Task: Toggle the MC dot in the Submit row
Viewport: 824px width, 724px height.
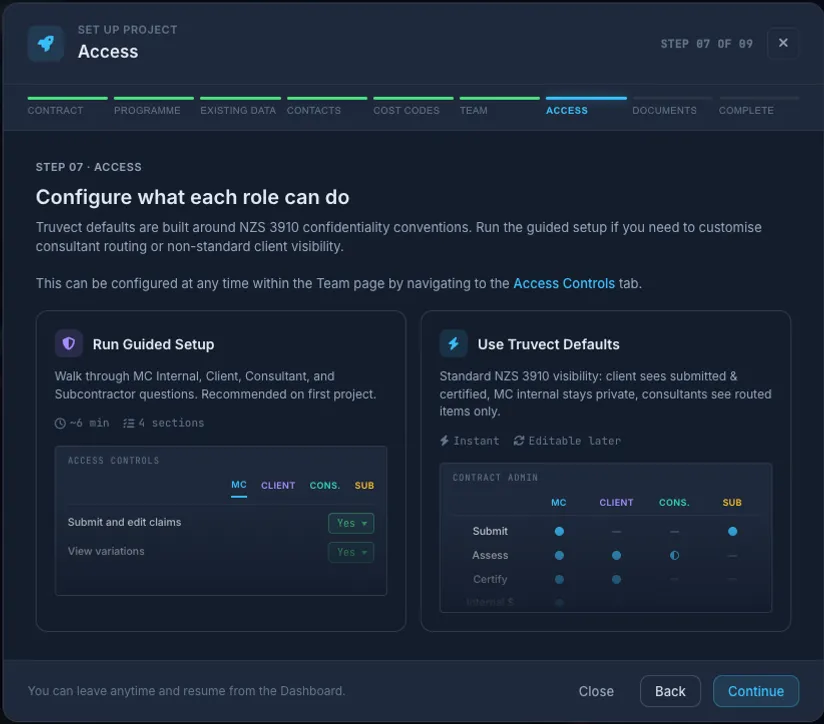Action: point(559,531)
